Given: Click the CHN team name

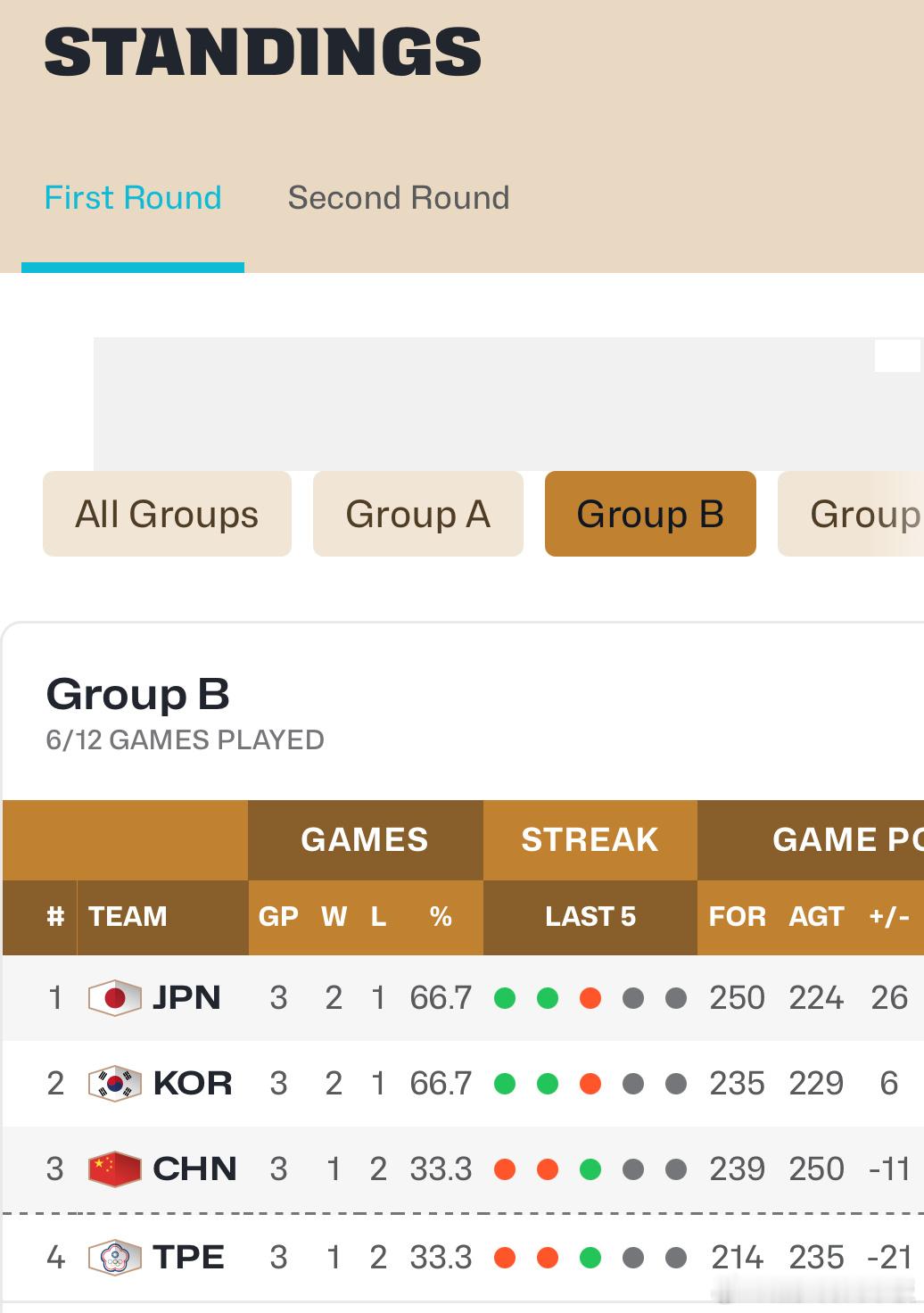Looking at the screenshot, I should [194, 1168].
